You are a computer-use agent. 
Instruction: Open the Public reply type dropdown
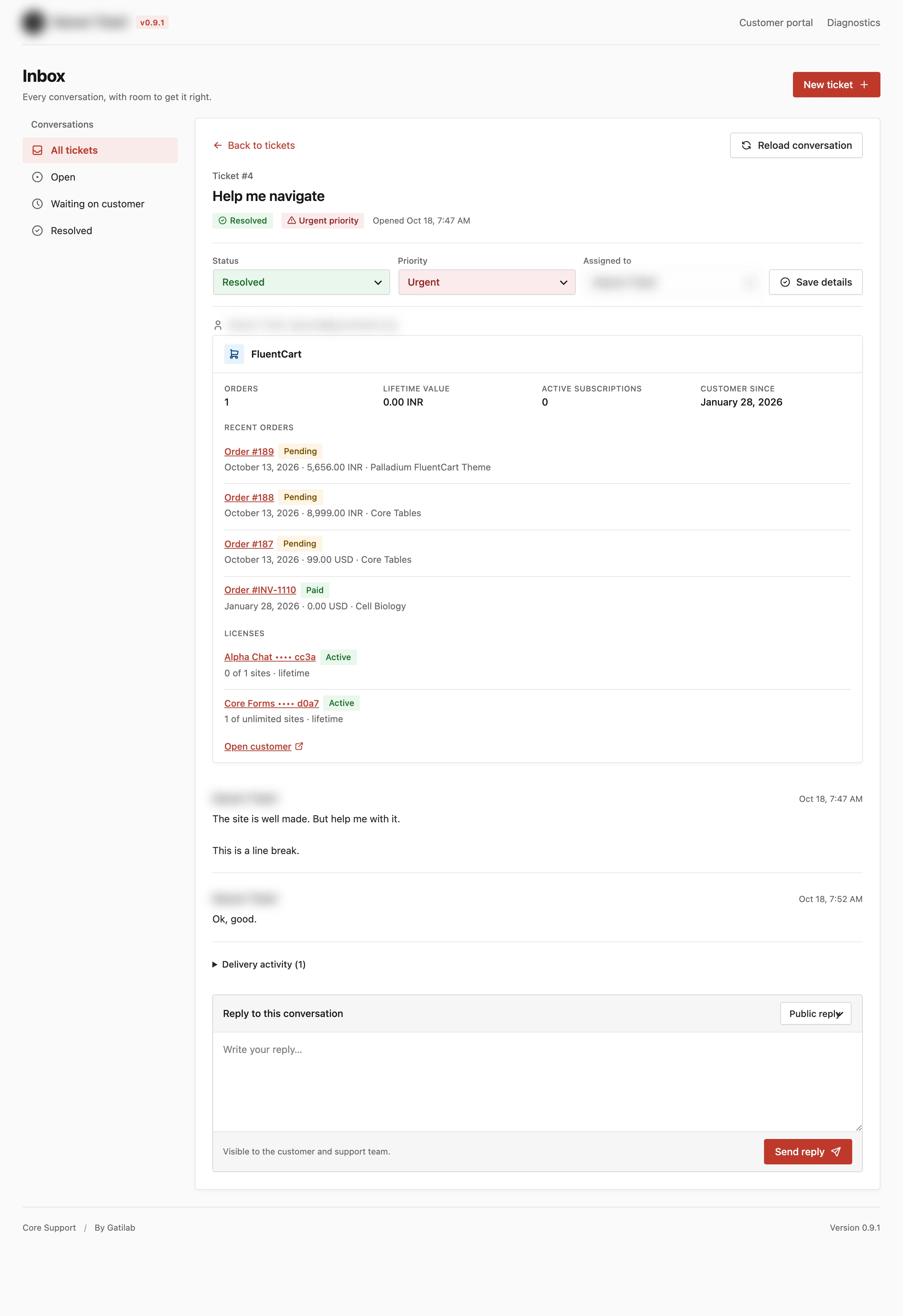(815, 1013)
